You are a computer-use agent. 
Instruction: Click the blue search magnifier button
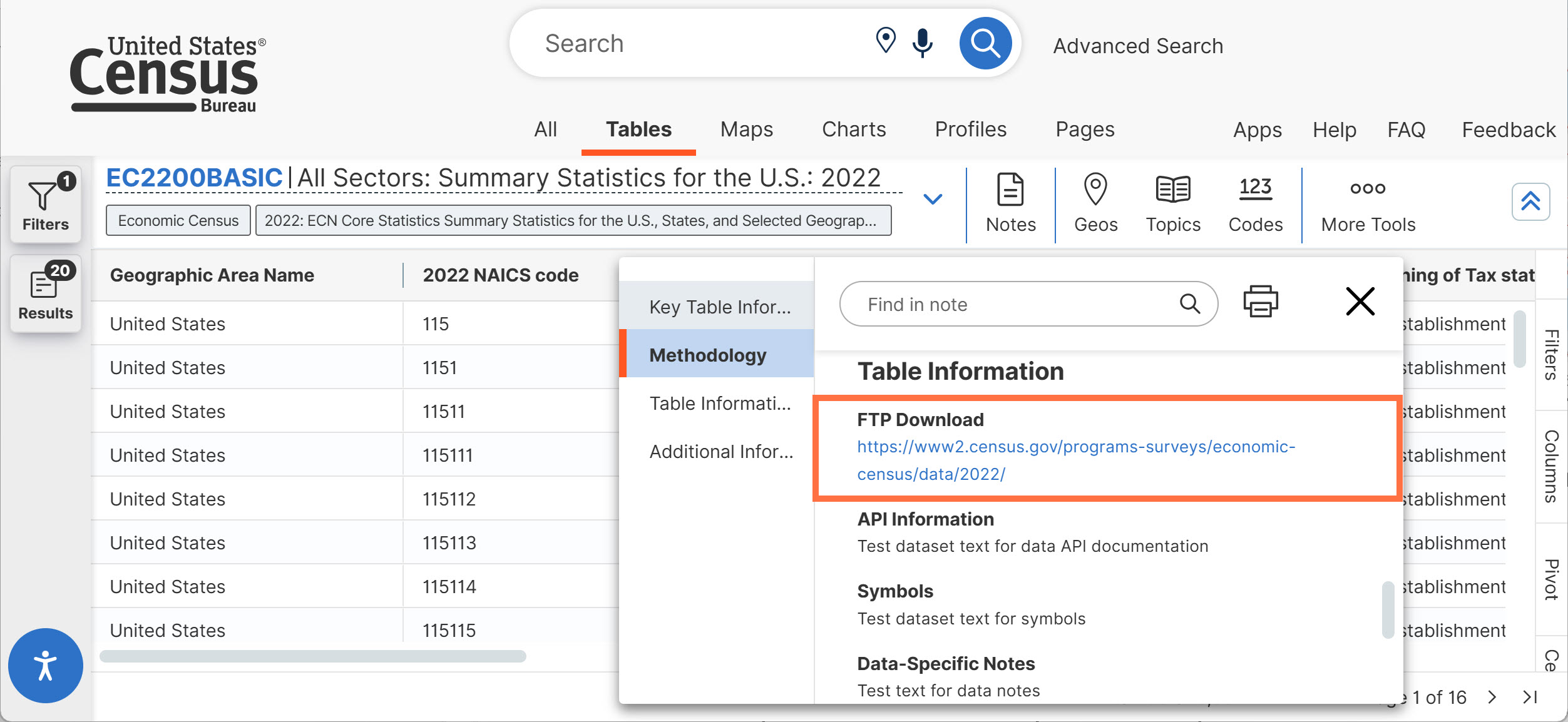(985, 43)
